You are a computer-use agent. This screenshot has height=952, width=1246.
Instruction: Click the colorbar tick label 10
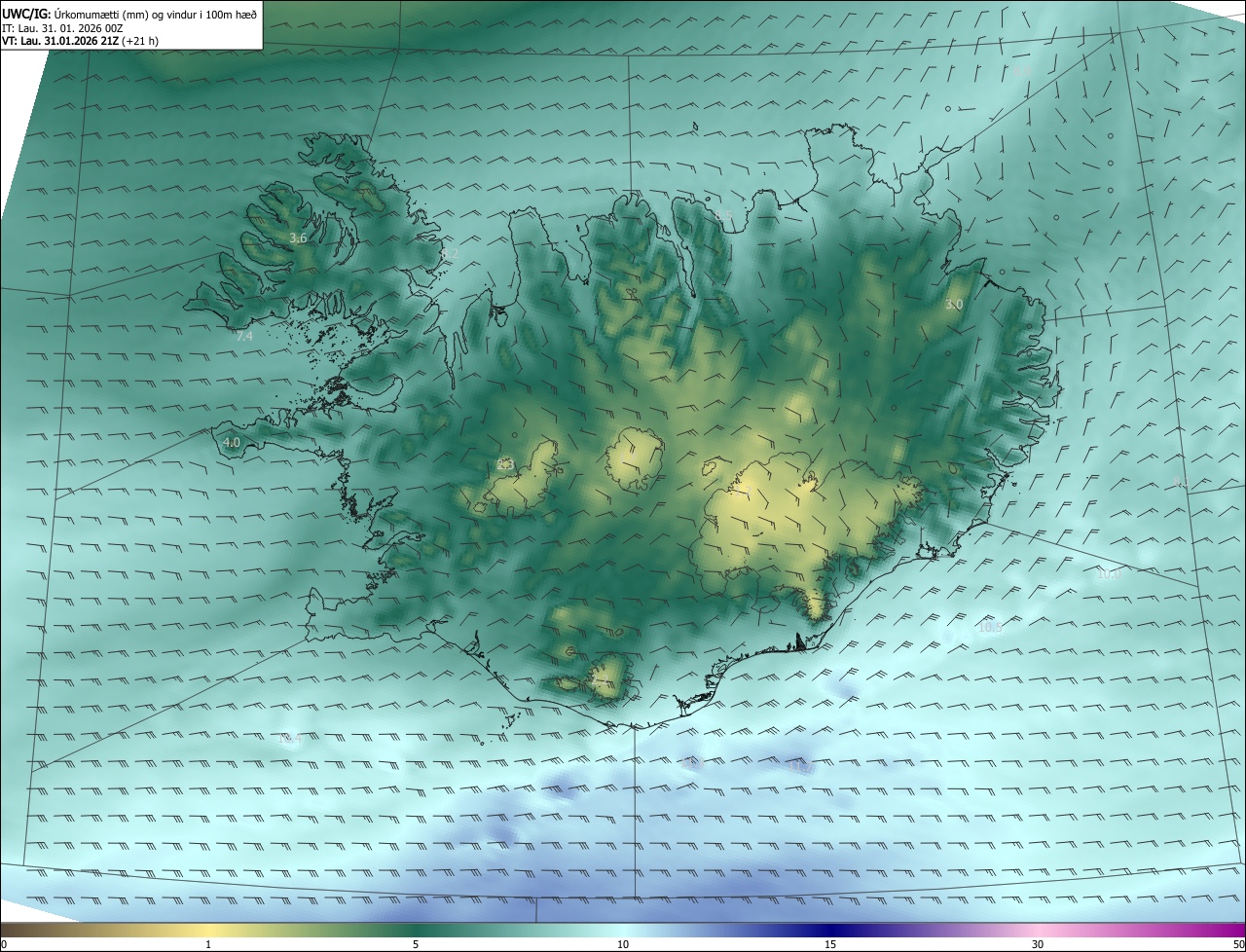click(x=623, y=944)
